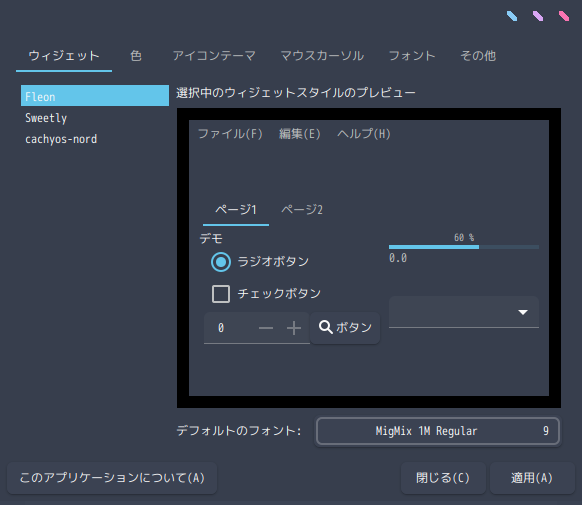
Task: Click the blue window control icon
Action: (x=512, y=16)
